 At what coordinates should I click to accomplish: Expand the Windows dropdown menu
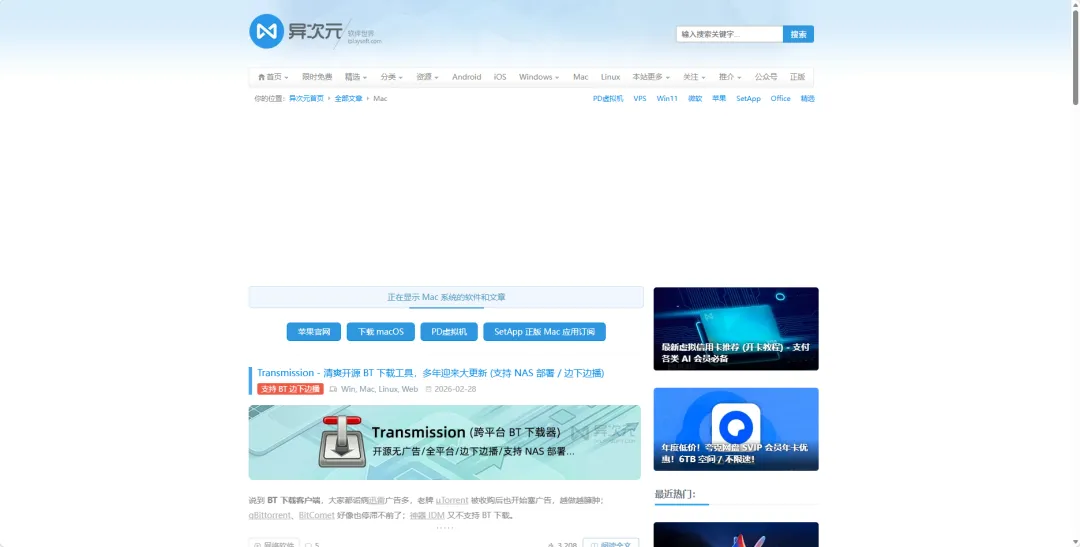click(x=539, y=77)
